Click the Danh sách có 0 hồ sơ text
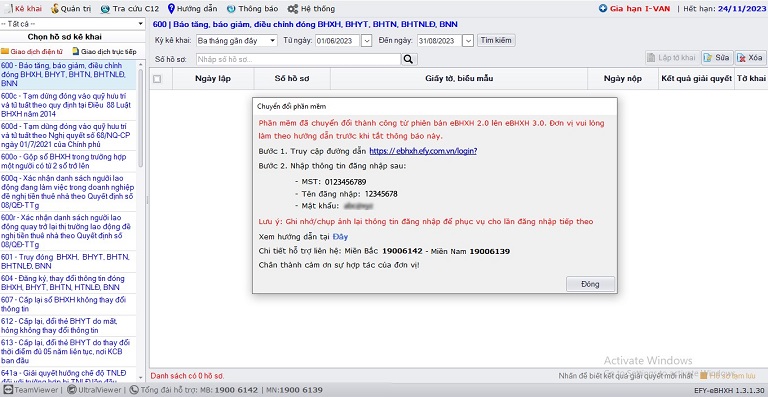 tap(187, 376)
